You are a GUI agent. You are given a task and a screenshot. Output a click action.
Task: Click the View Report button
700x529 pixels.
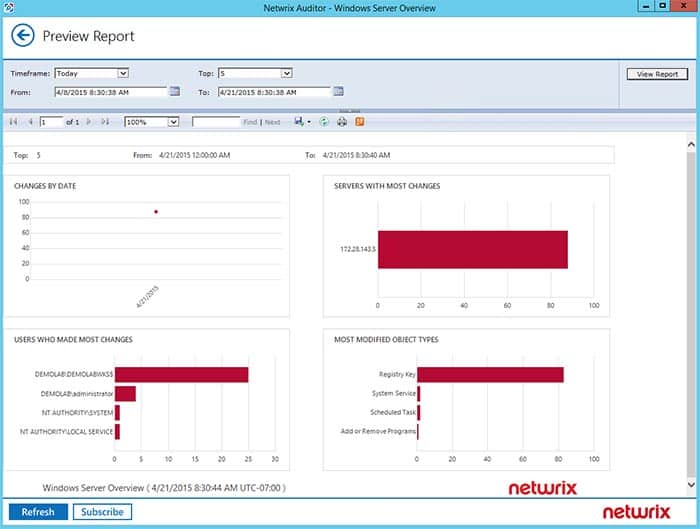point(657,74)
